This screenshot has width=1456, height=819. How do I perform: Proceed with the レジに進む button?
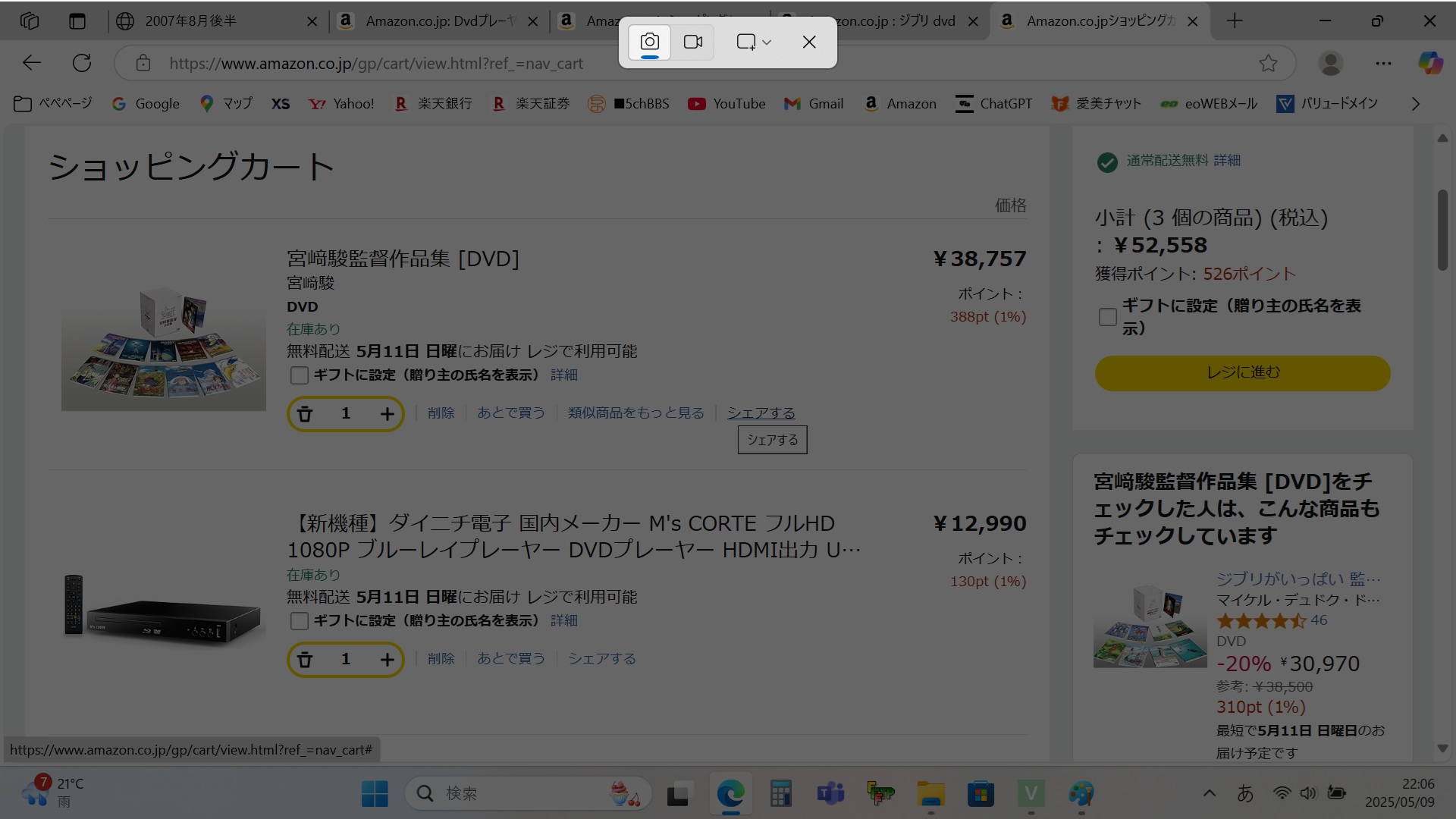click(x=1242, y=373)
